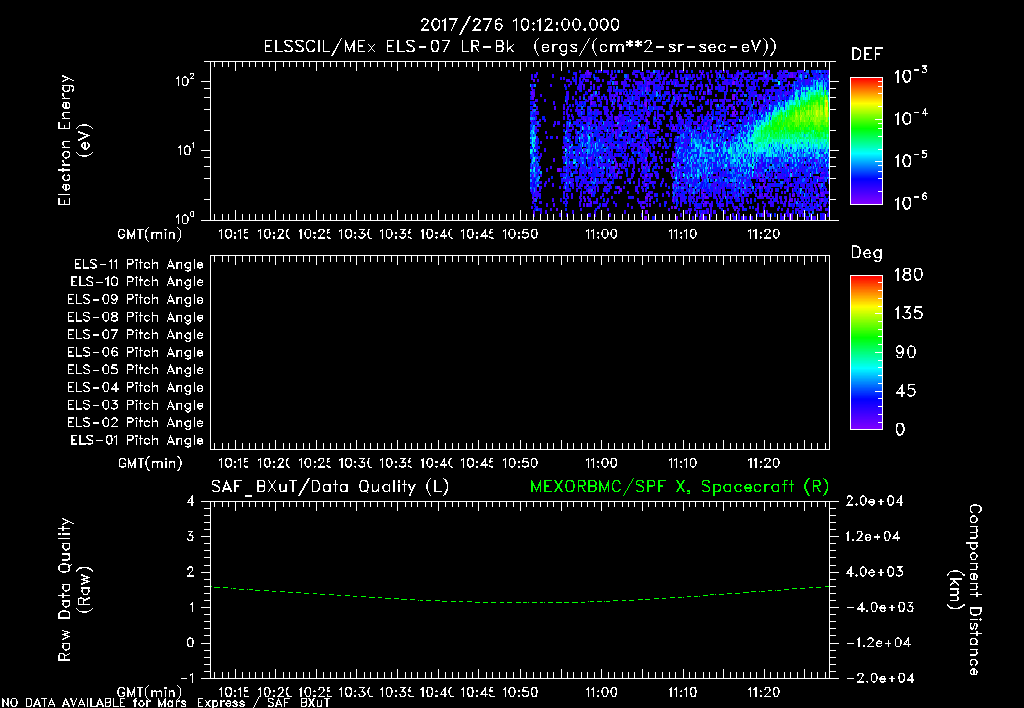Screen dimensions: 1024x708
Task: Click the 10^1 electron energy tick label
Action: point(185,150)
